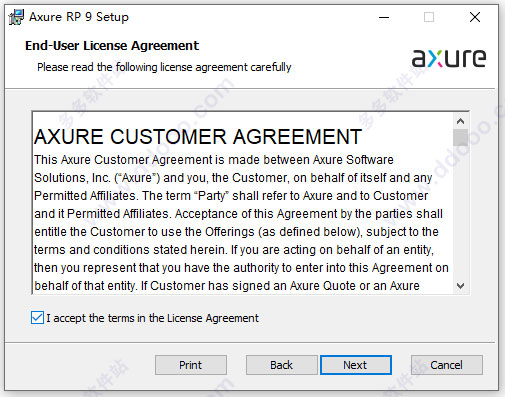
Task: Click the license text scrollbar thumb
Action: [461, 138]
